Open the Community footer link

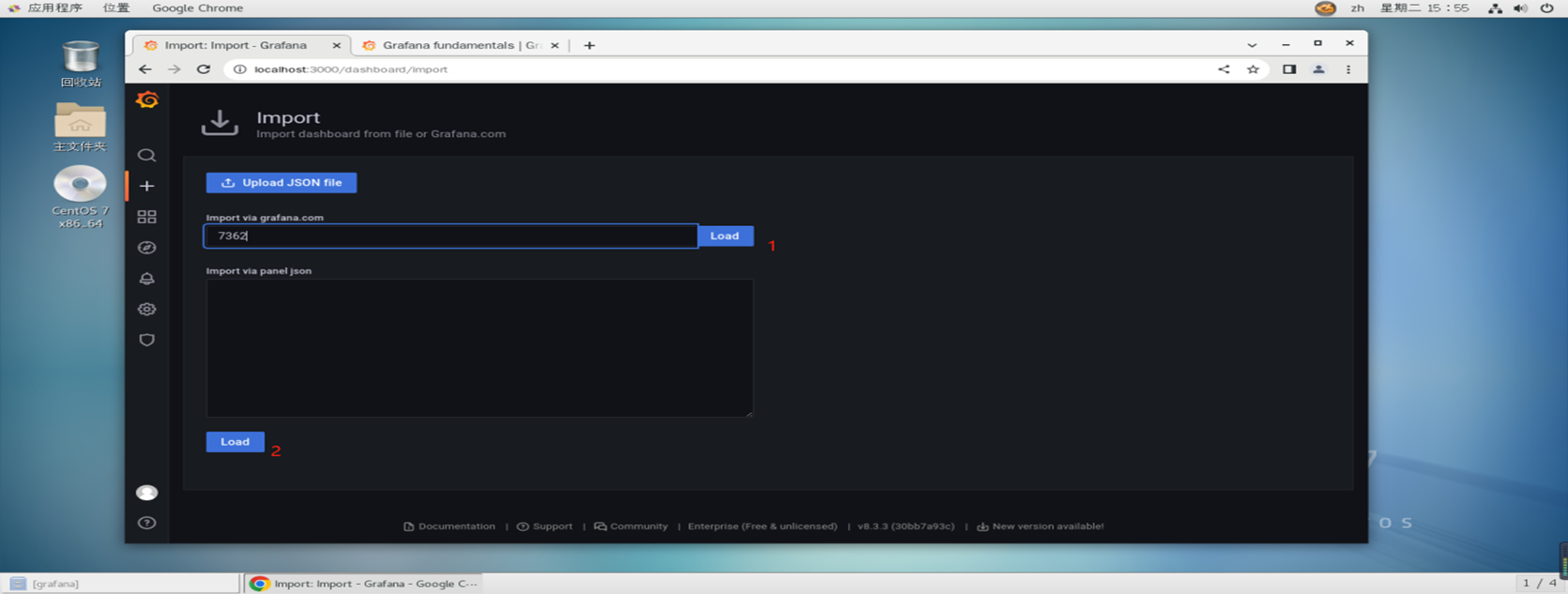click(x=631, y=526)
